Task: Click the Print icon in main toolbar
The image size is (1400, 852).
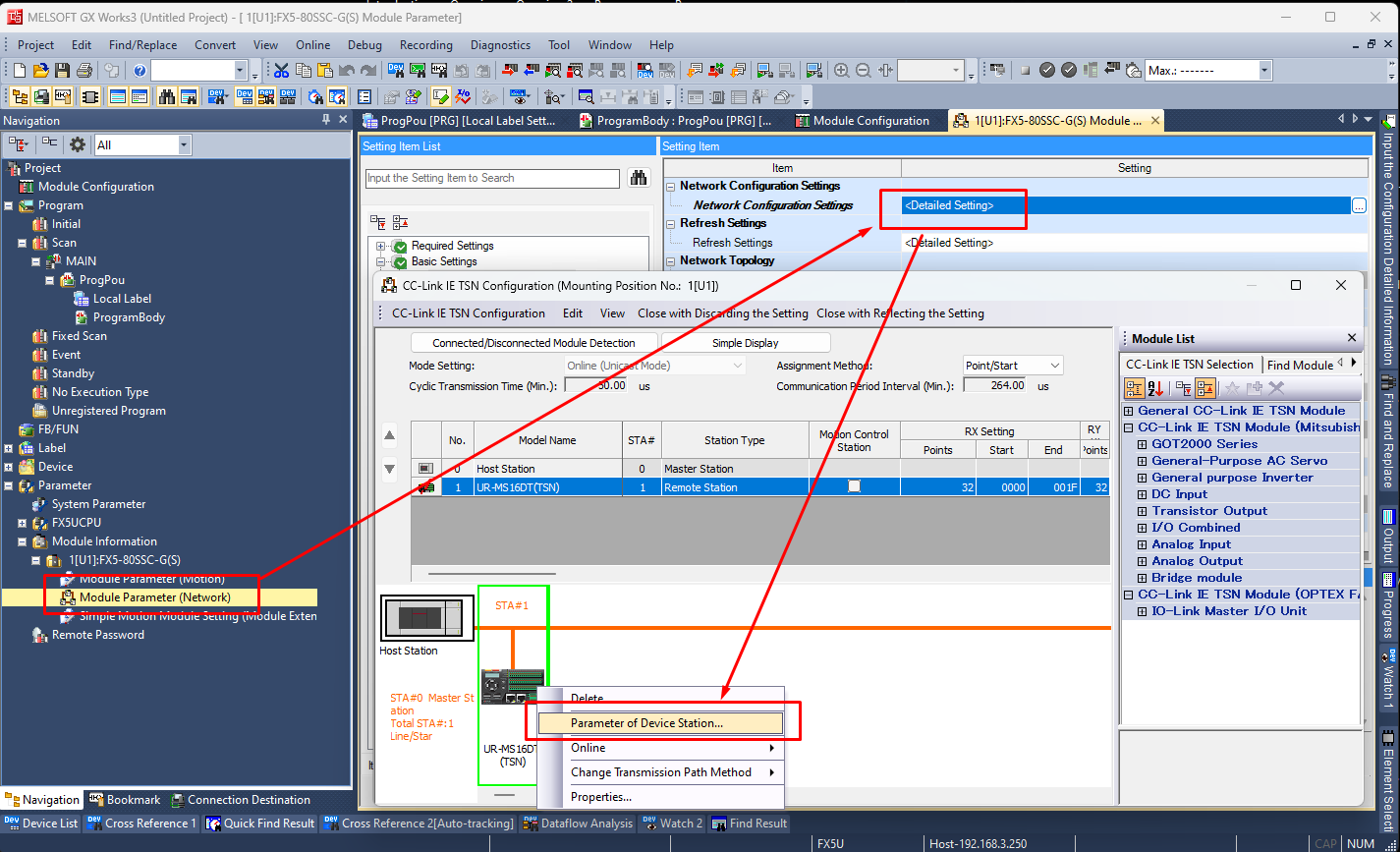Action: click(84, 71)
